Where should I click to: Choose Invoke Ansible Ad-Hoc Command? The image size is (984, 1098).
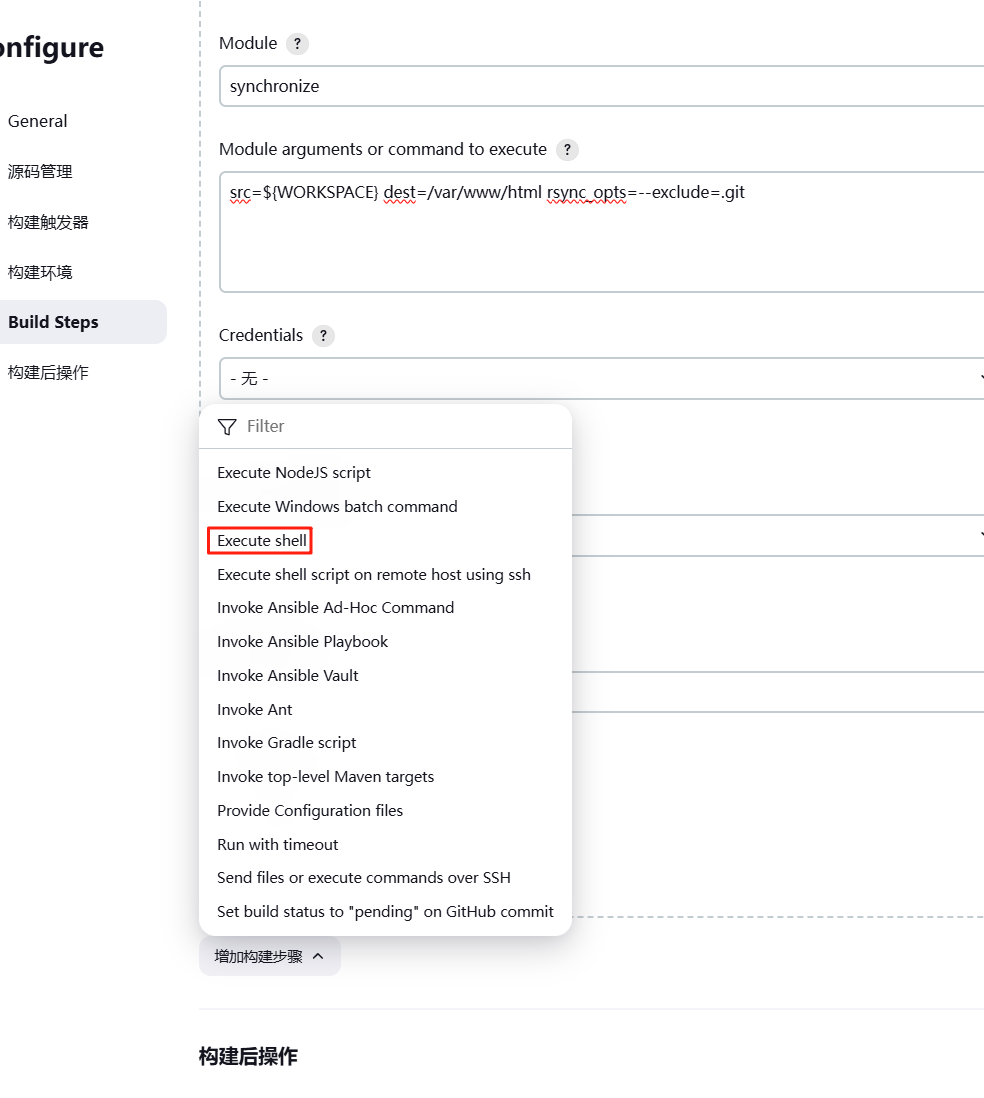coord(335,608)
